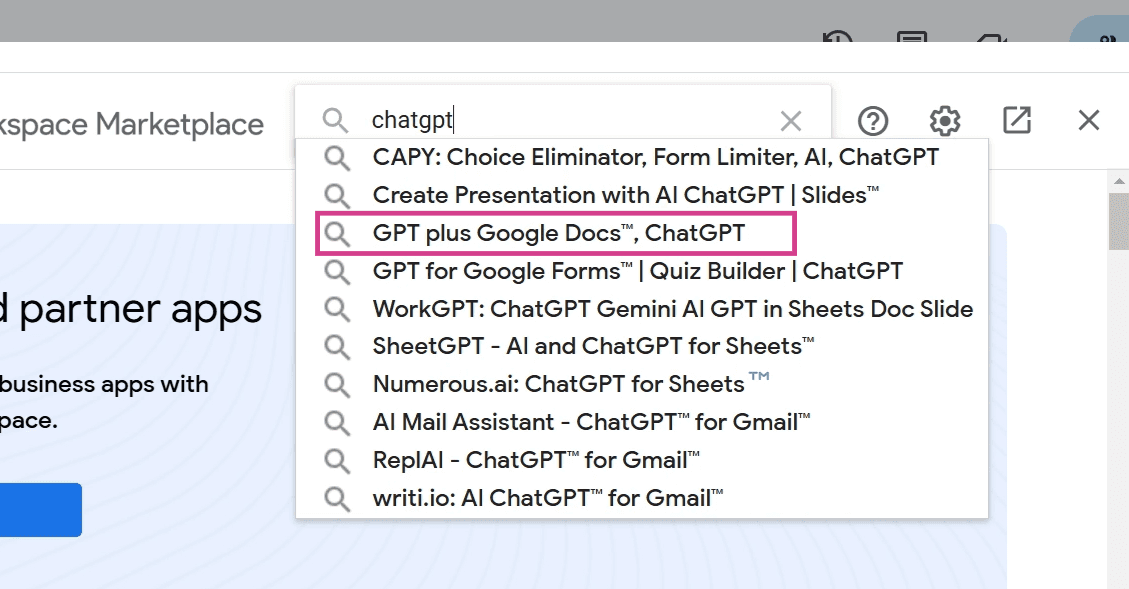
Task: Close the Marketplace dialog
Action: [1089, 120]
